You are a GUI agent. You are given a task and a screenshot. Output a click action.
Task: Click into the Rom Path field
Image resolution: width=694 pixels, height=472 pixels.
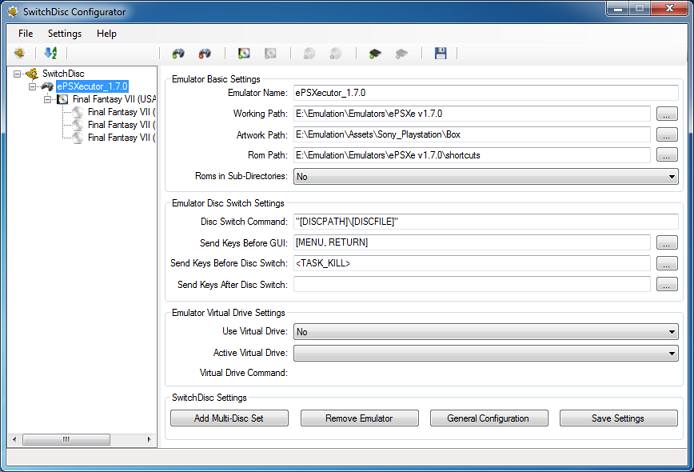tap(472, 155)
